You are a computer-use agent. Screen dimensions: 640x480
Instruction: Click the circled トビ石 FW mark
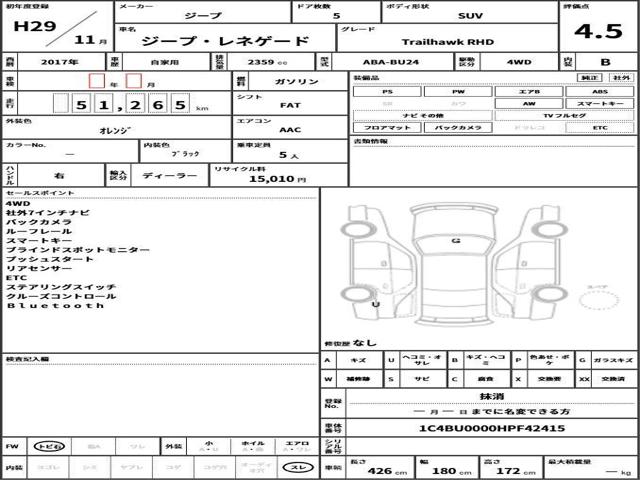pyautogui.click(x=49, y=447)
